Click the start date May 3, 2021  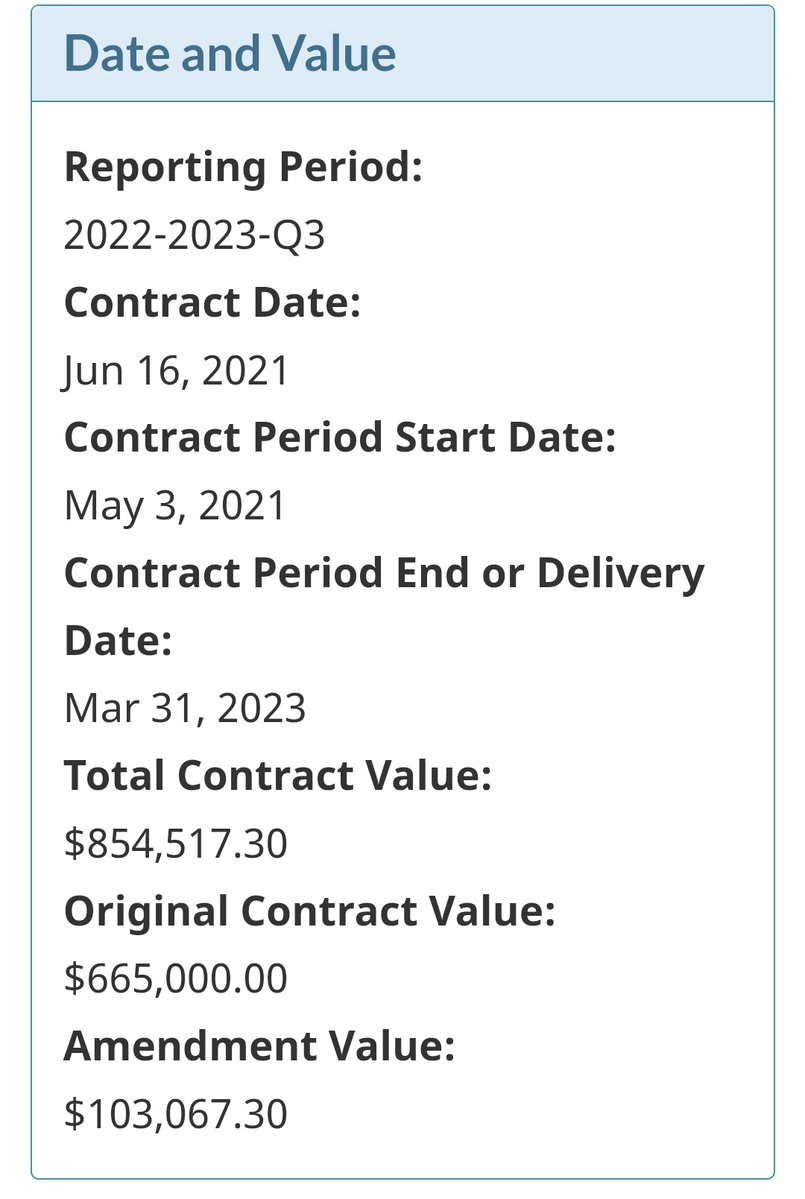point(175,505)
